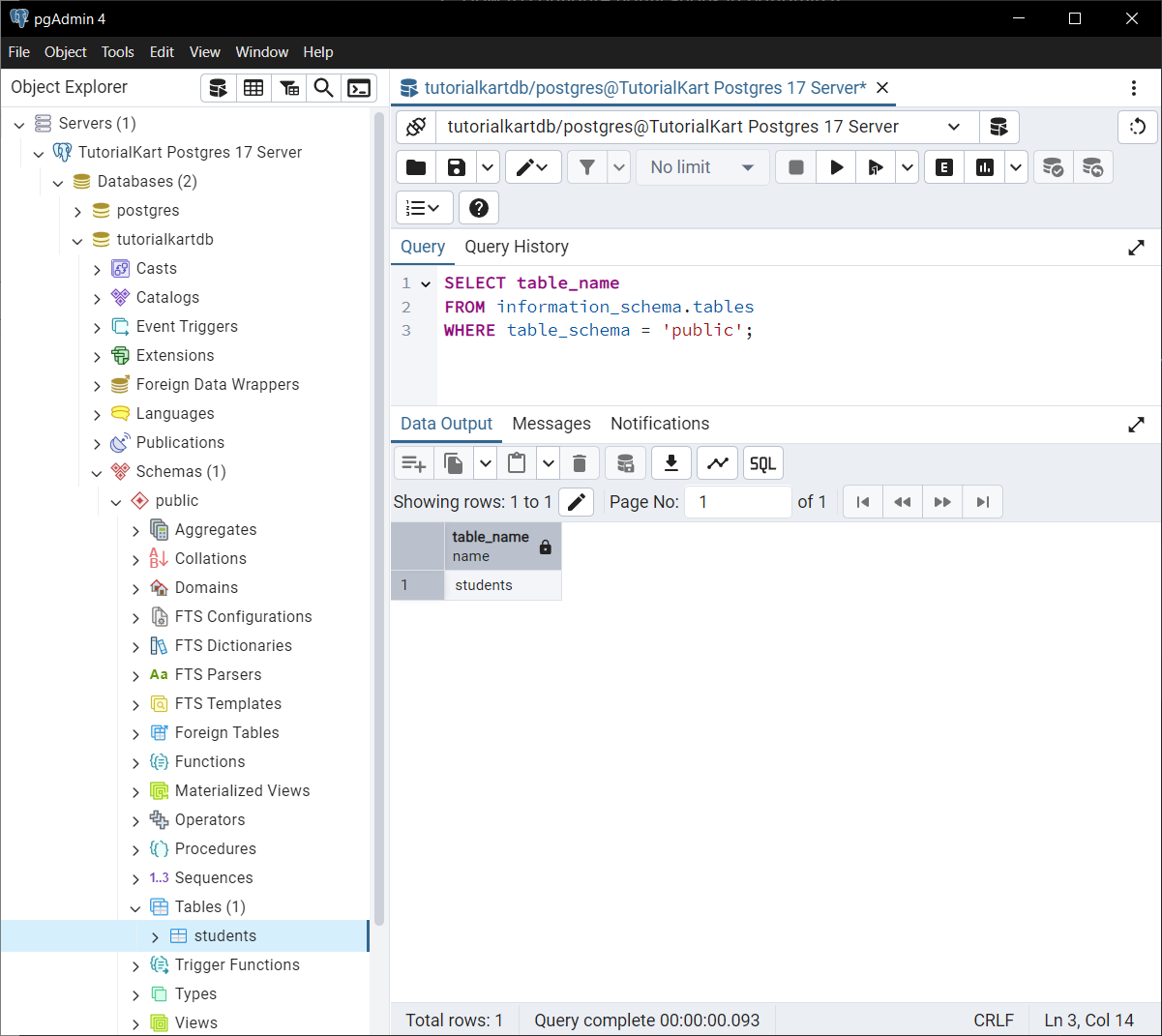Open the Tools menu
Screen dimensions: 1162x1036
click(118, 52)
